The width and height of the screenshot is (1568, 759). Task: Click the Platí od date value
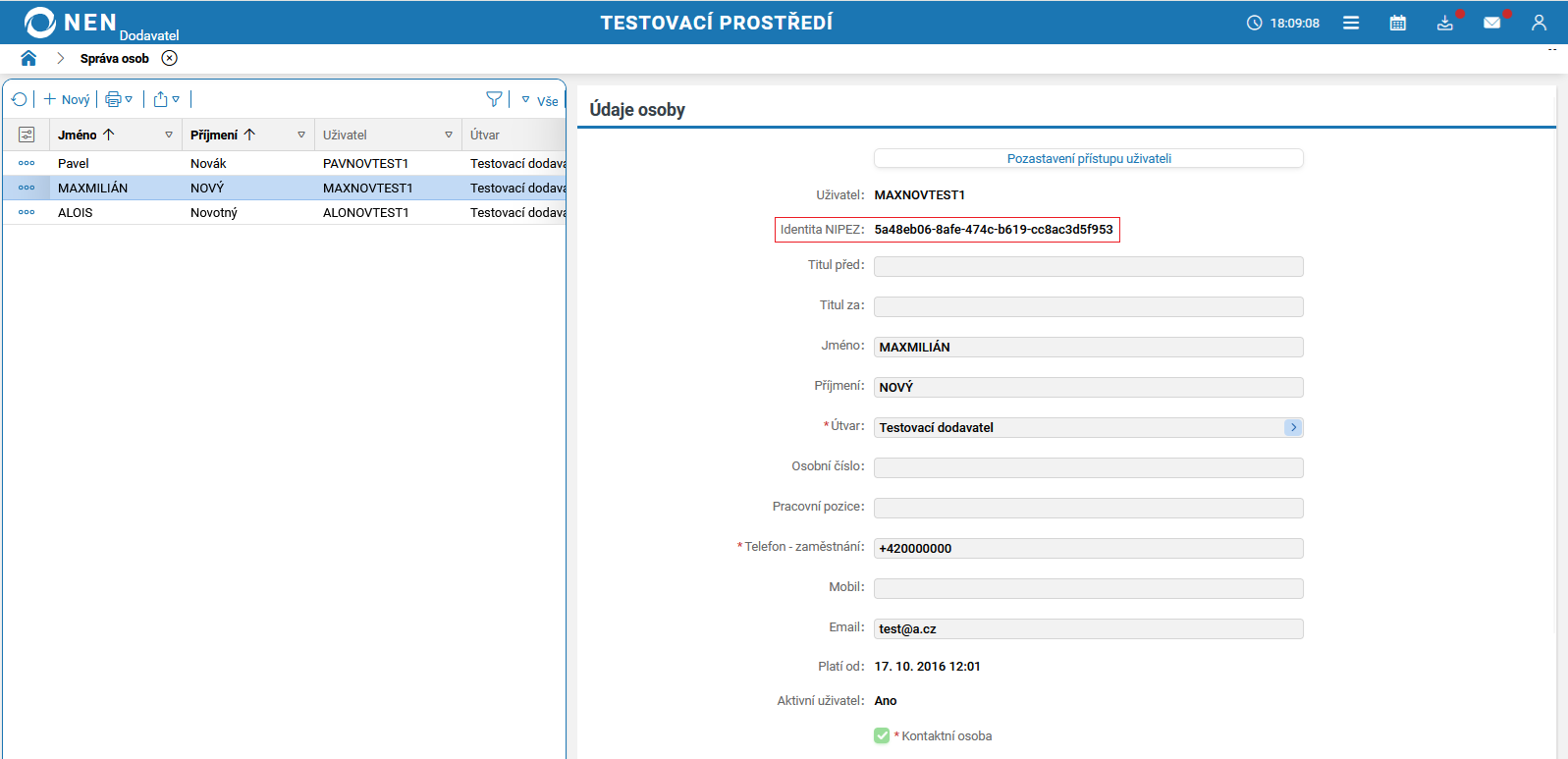click(928, 666)
